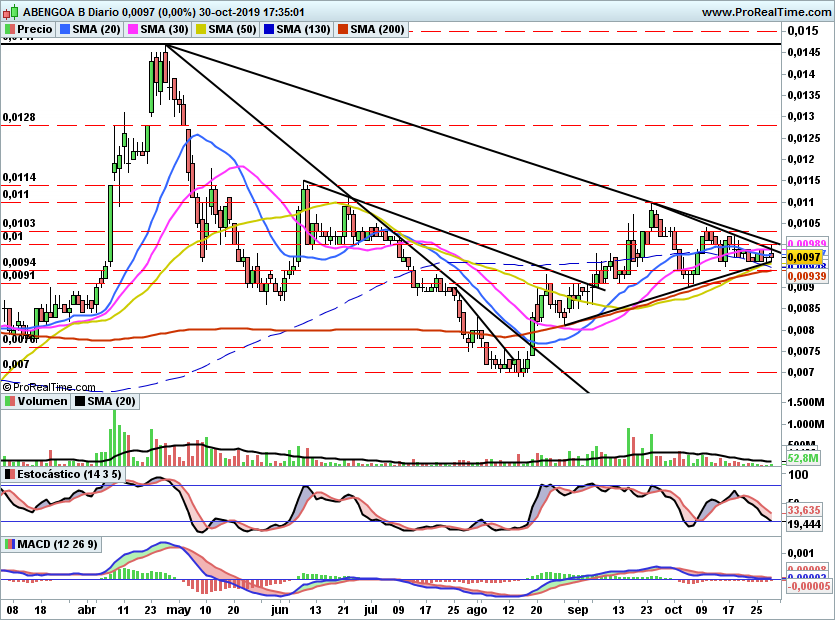Click the 0,0103 level label
The image size is (835, 620).
[x=19, y=223]
